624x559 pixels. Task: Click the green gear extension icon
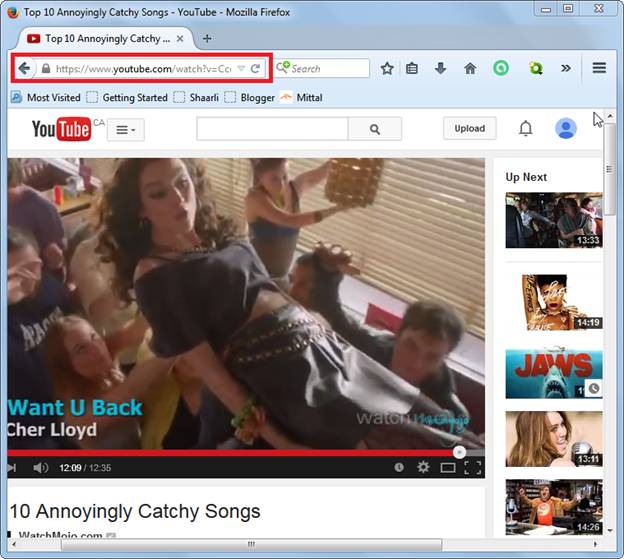click(536, 68)
